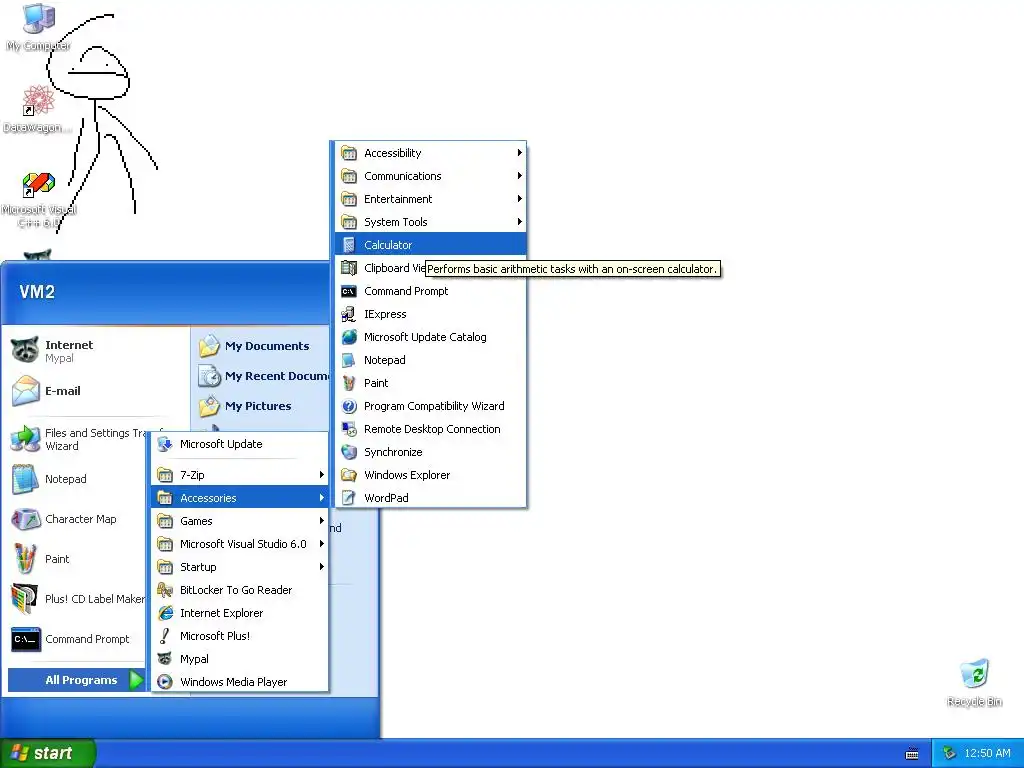1024x768 pixels.
Task: Click the Microsoft Plus! exclamation icon
Action: pos(165,635)
